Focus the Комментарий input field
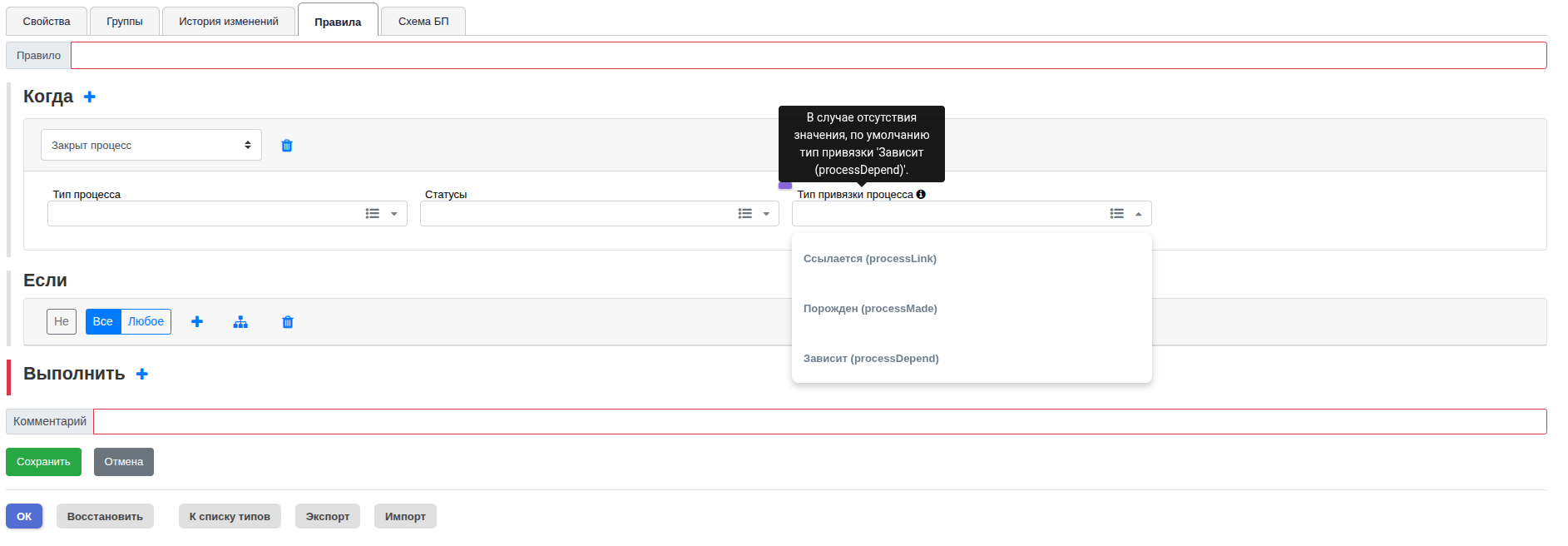The image size is (1568, 546). pyautogui.click(x=820, y=421)
